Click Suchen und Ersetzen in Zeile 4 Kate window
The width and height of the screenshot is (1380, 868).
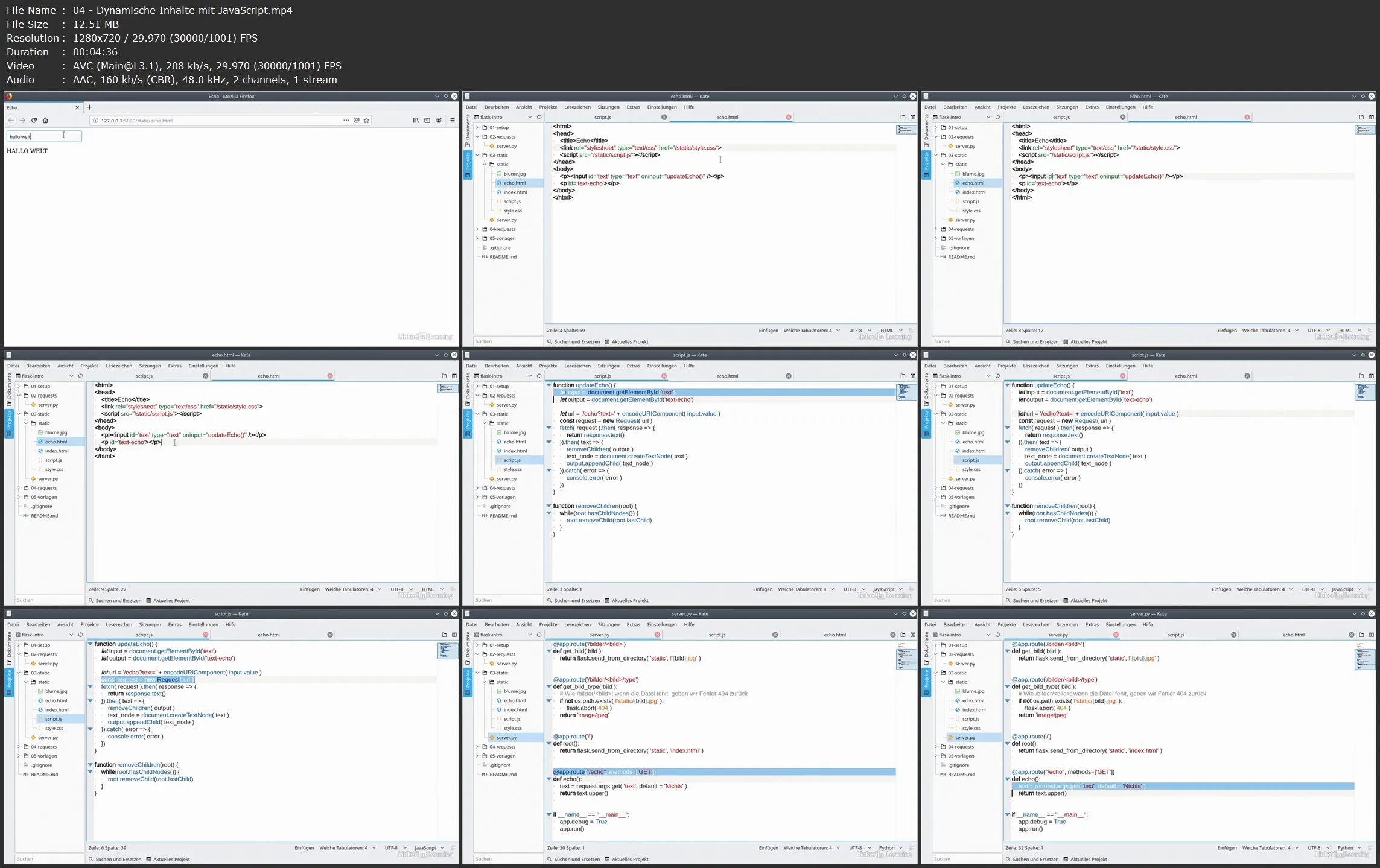pyautogui.click(x=573, y=342)
